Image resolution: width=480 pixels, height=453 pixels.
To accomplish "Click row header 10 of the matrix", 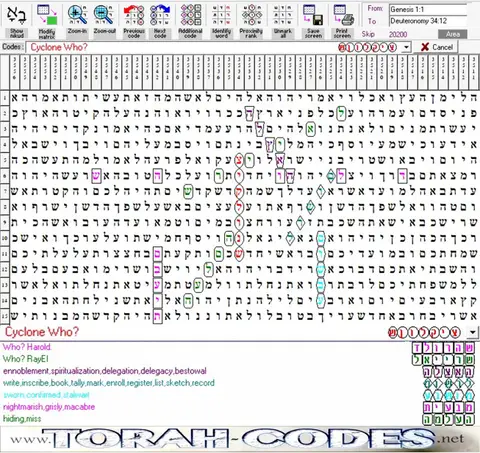I will pyautogui.click(x=5, y=238).
